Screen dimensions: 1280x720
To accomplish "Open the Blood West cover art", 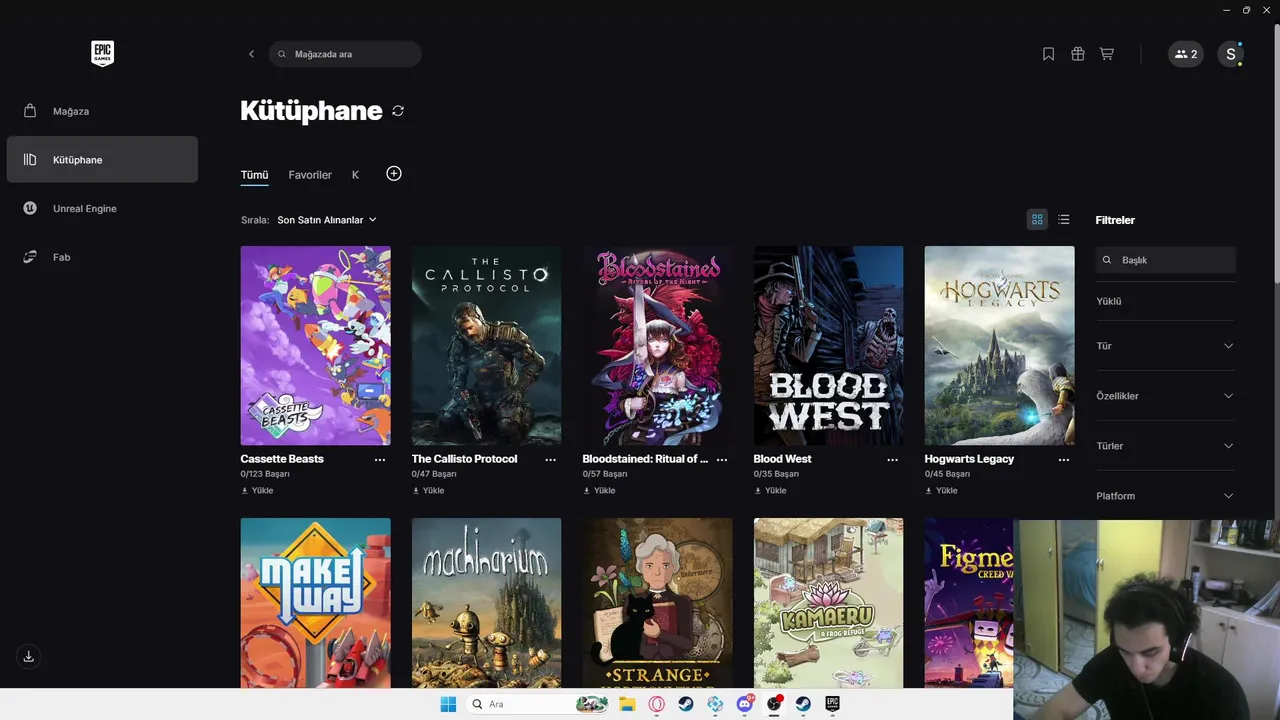I will point(829,345).
